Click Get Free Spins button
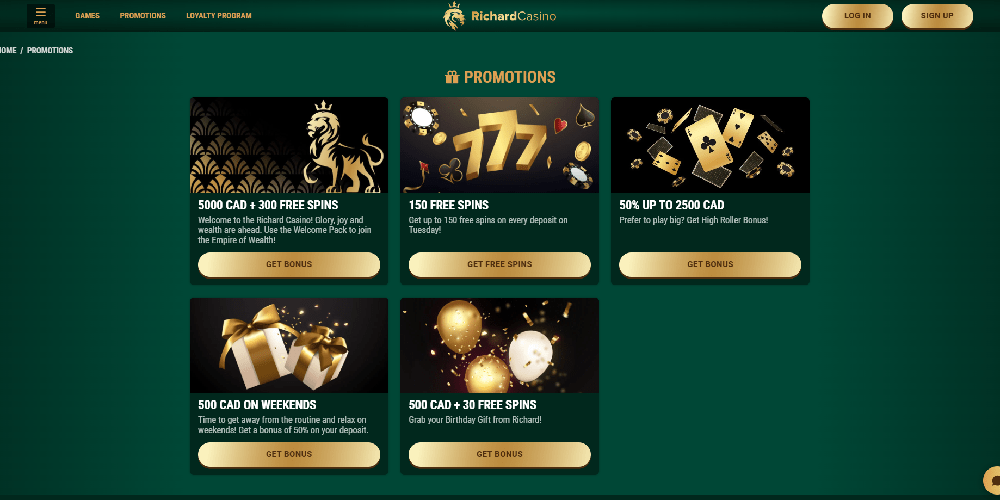Image resolution: width=1000 pixels, height=500 pixels. click(x=499, y=264)
